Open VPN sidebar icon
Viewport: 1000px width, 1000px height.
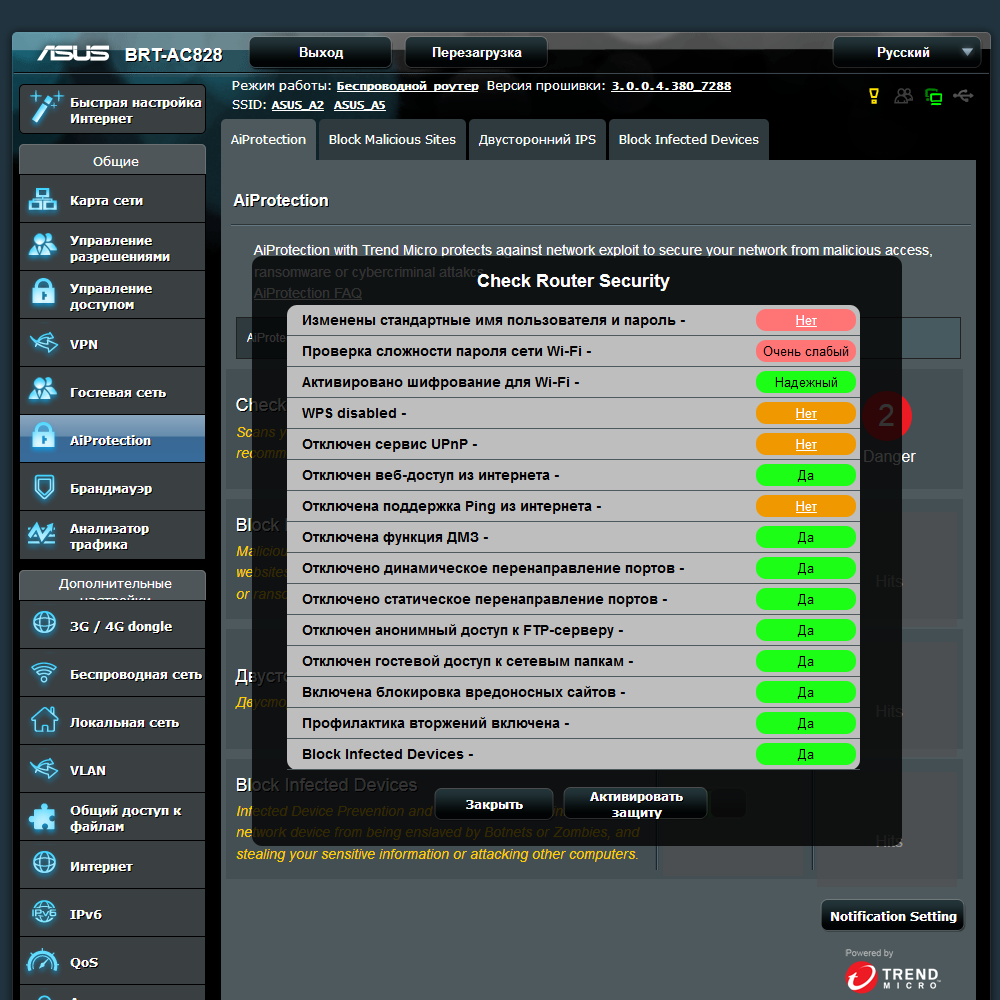click(43, 342)
